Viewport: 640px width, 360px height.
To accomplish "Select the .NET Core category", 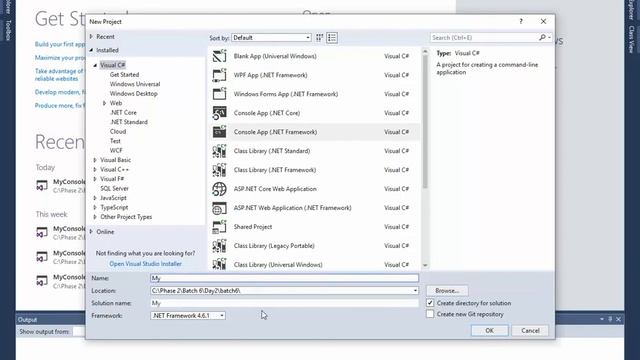I will pyautogui.click(x=123, y=113).
